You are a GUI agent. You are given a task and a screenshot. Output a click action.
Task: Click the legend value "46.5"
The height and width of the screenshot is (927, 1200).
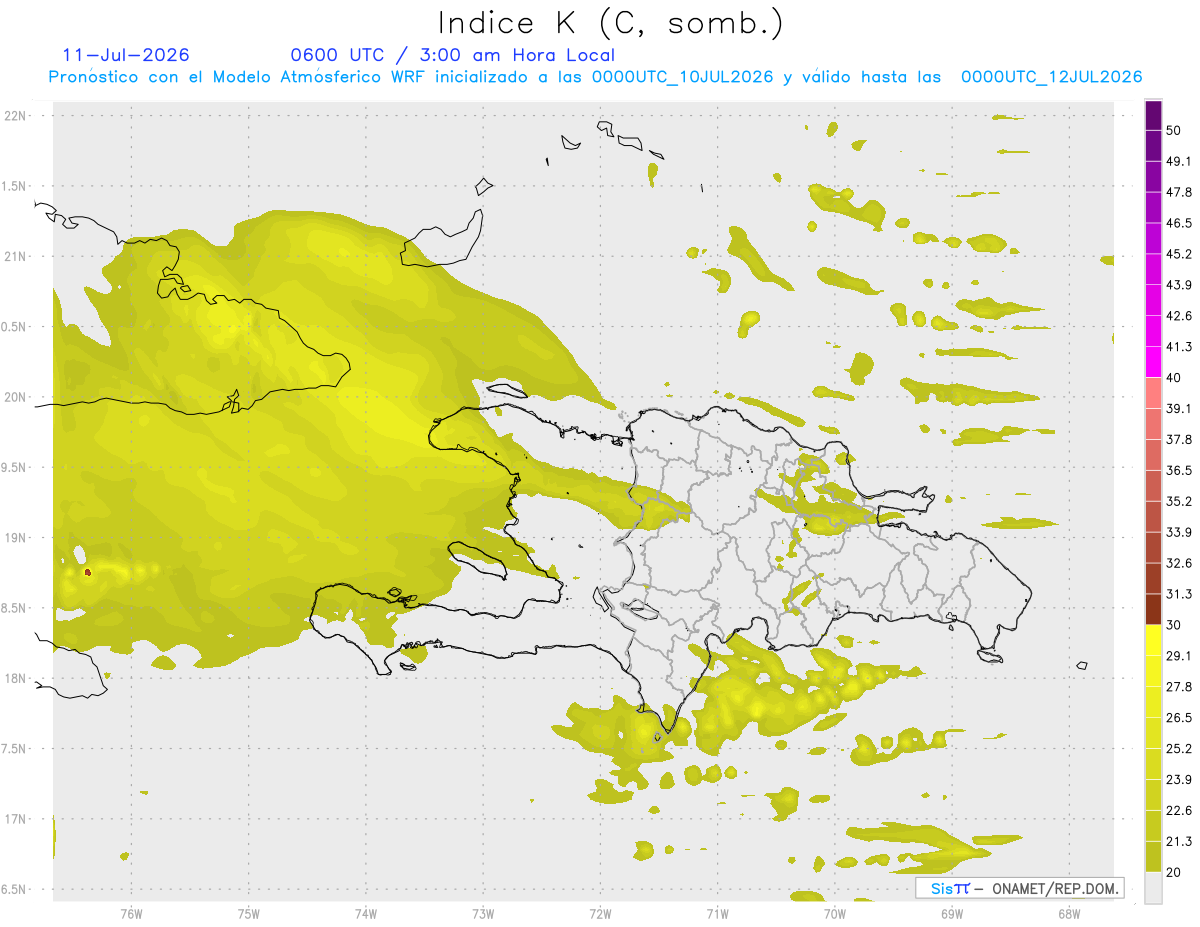tap(1178, 223)
